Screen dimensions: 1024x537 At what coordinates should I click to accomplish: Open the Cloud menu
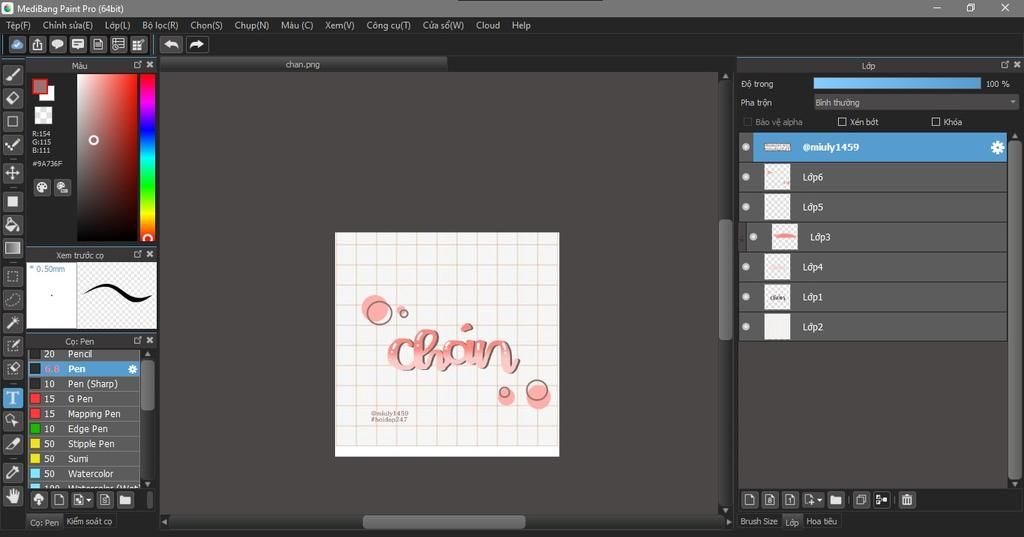coord(488,25)
